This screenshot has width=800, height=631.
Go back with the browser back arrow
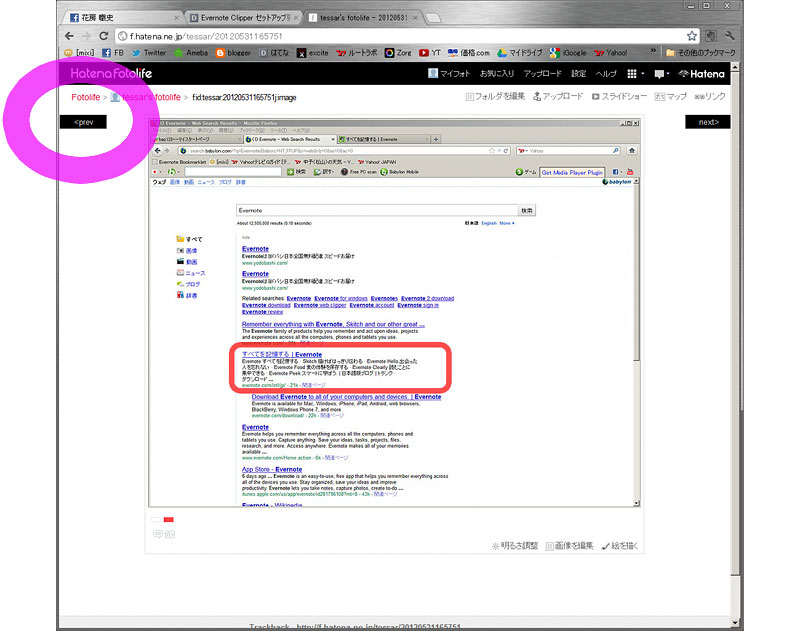pos(69,36)
